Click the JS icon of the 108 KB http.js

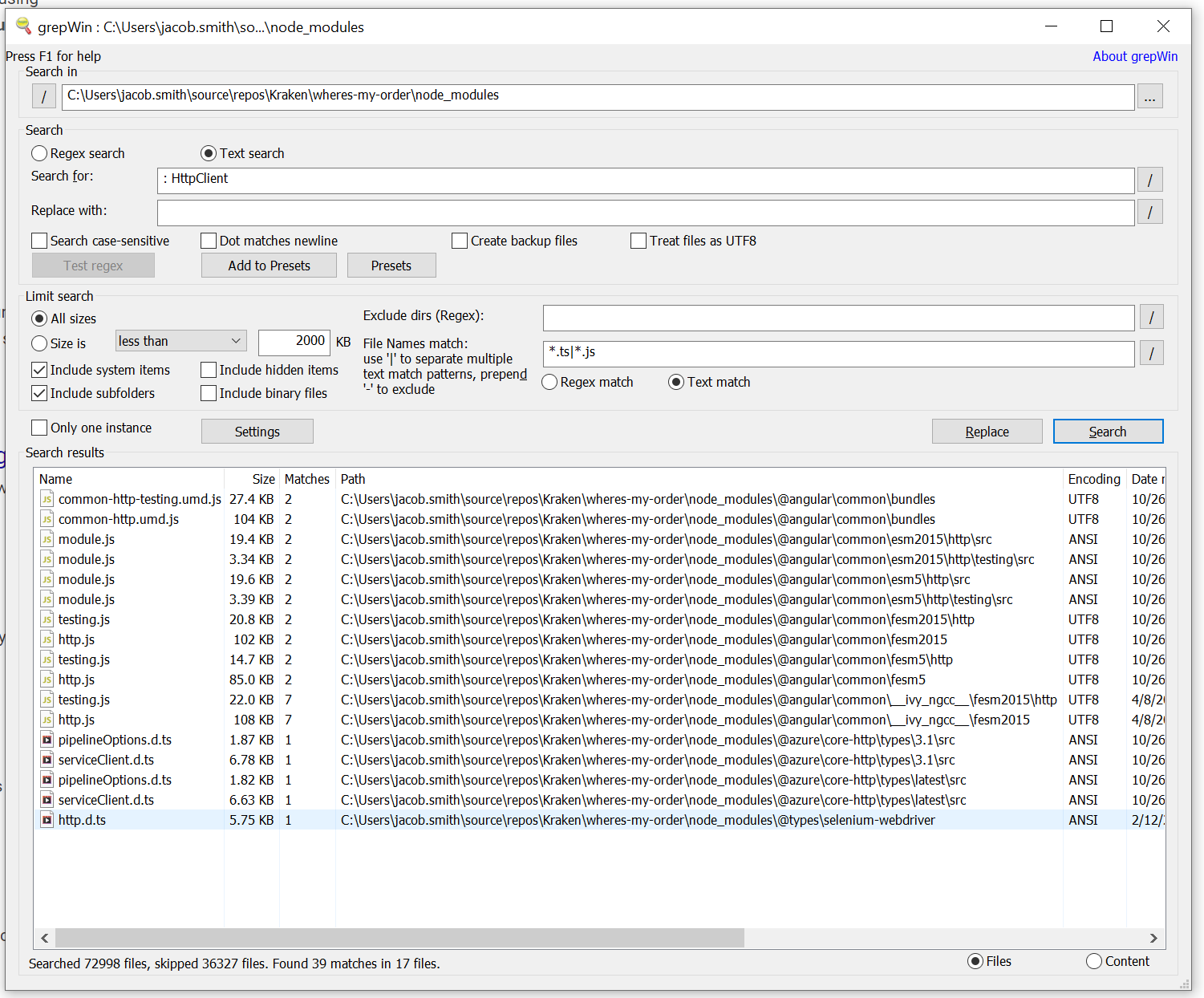tap(47, 720)
